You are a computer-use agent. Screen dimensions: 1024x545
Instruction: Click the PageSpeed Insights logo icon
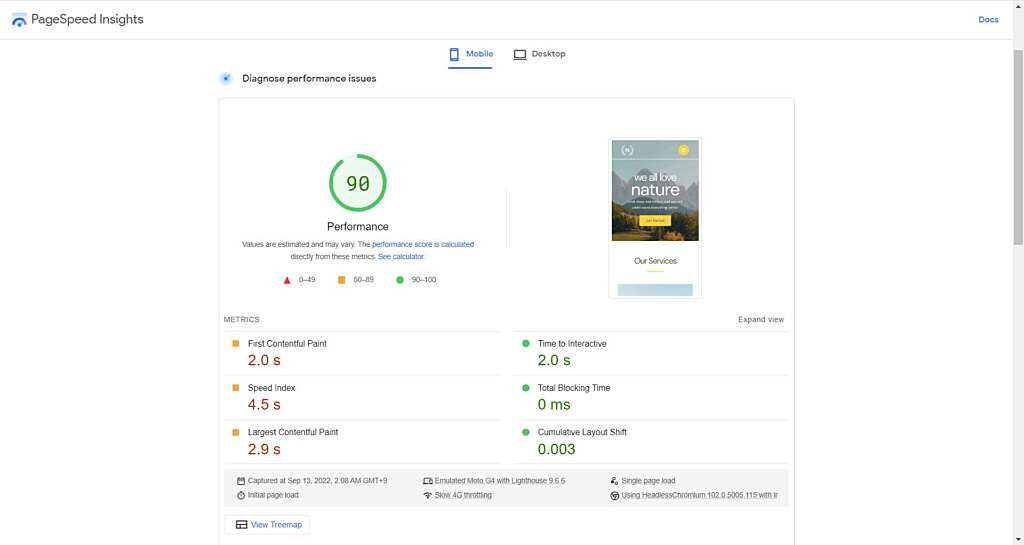(19, 20)
